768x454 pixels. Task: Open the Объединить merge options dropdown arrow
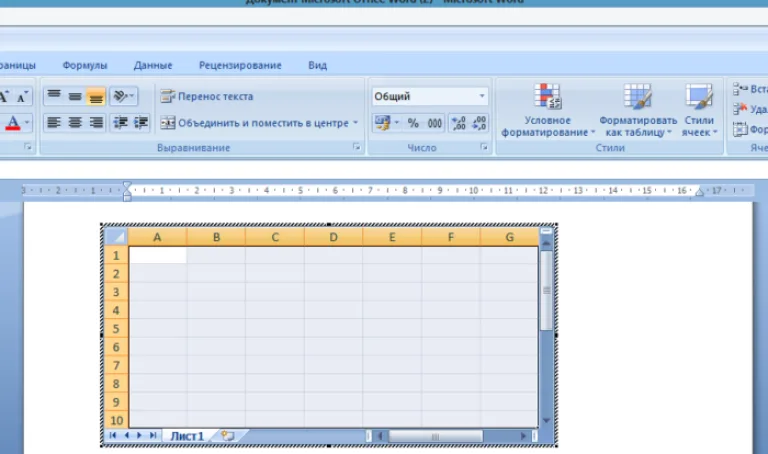[x=356, y=123]
